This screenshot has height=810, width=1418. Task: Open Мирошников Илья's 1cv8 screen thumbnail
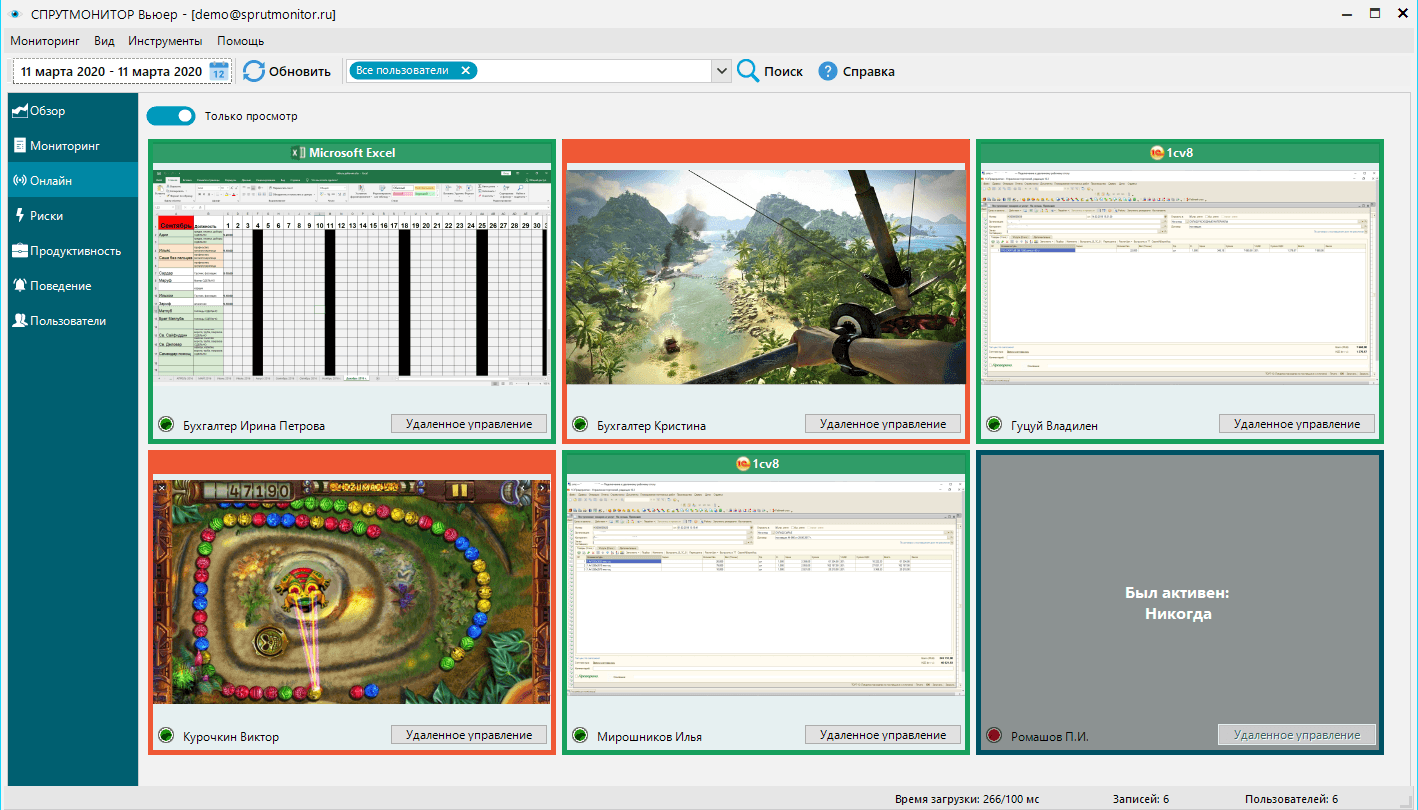point(766,589)
